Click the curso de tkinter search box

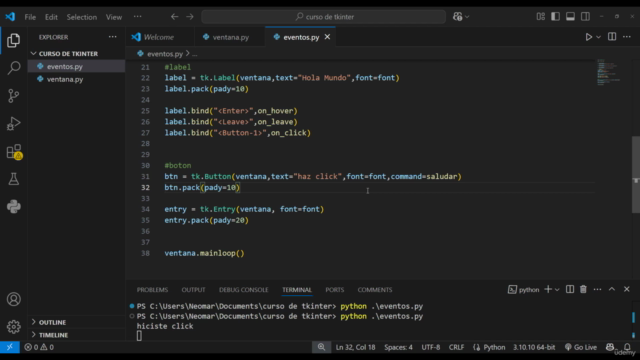click(x=324, y=17)
